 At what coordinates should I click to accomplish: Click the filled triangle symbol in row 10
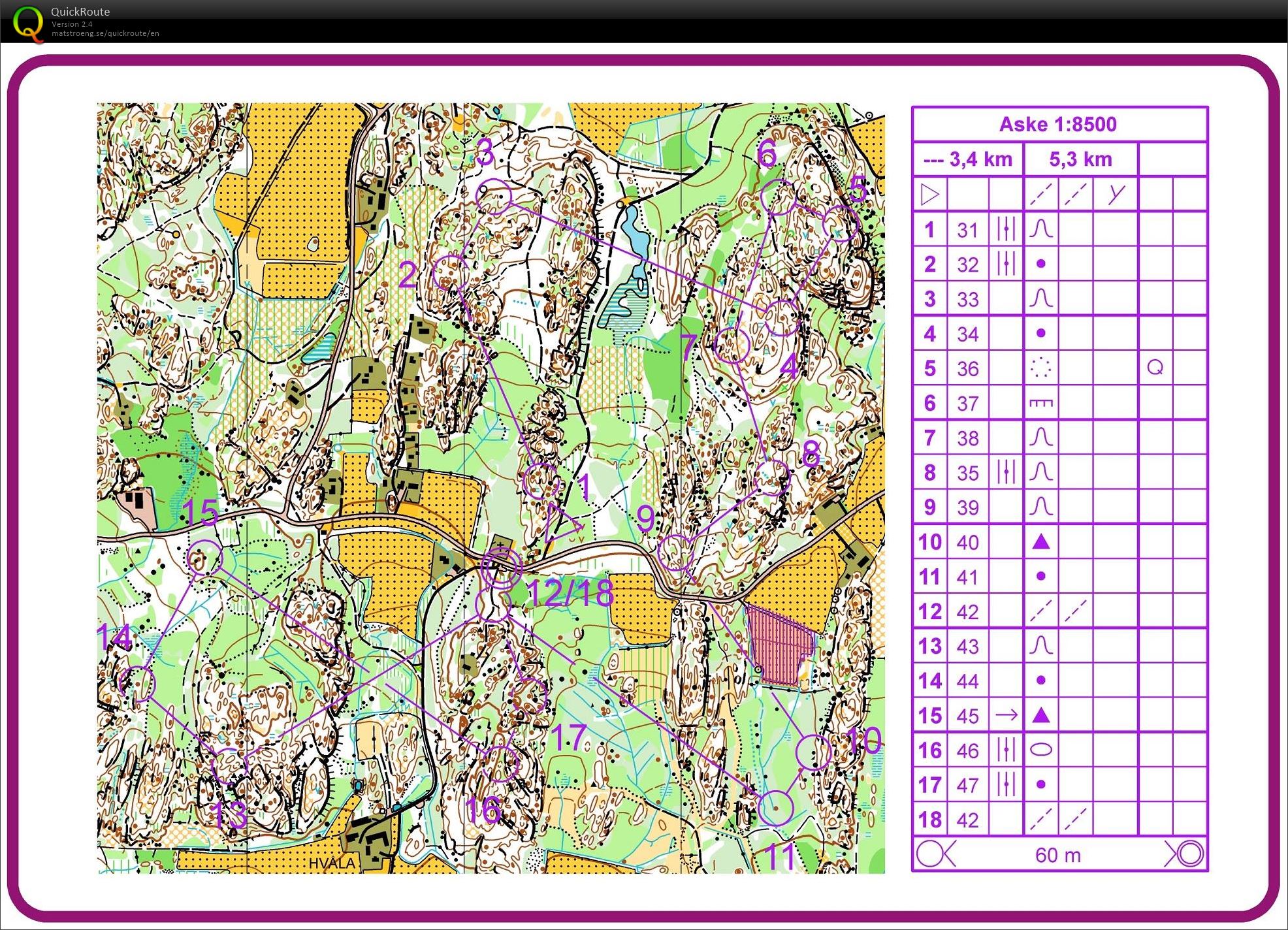(1041, 541)
